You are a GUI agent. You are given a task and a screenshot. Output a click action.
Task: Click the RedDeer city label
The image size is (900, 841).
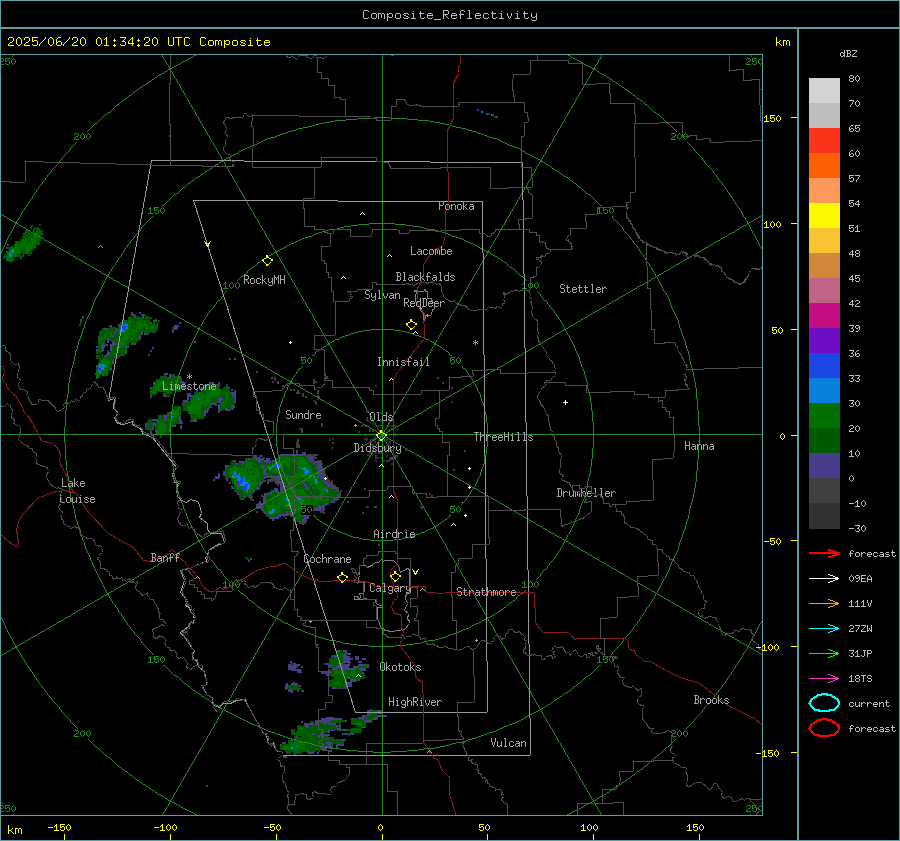click(424, 303)
